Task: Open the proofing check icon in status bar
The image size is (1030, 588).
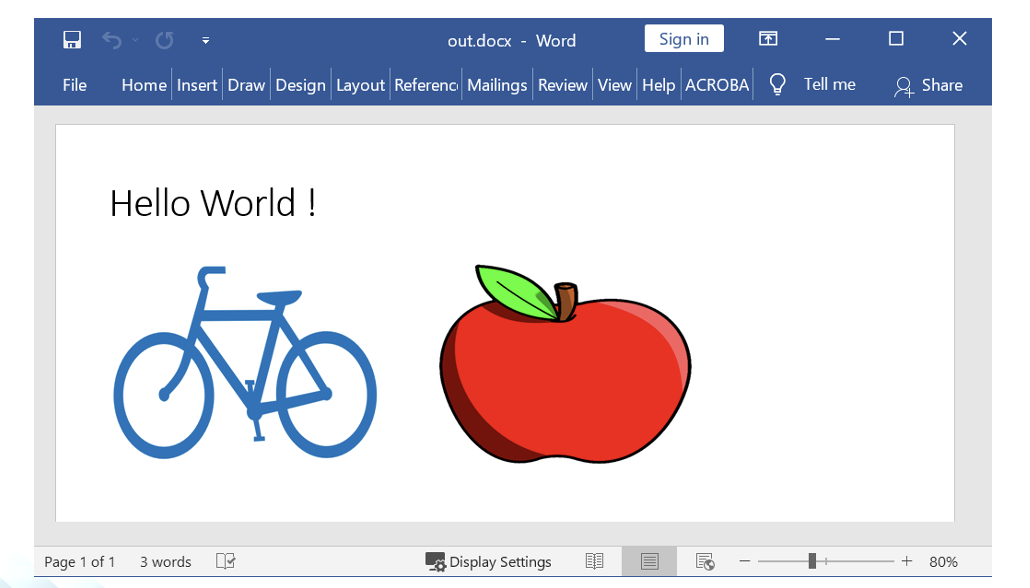Action: point(226,562)
